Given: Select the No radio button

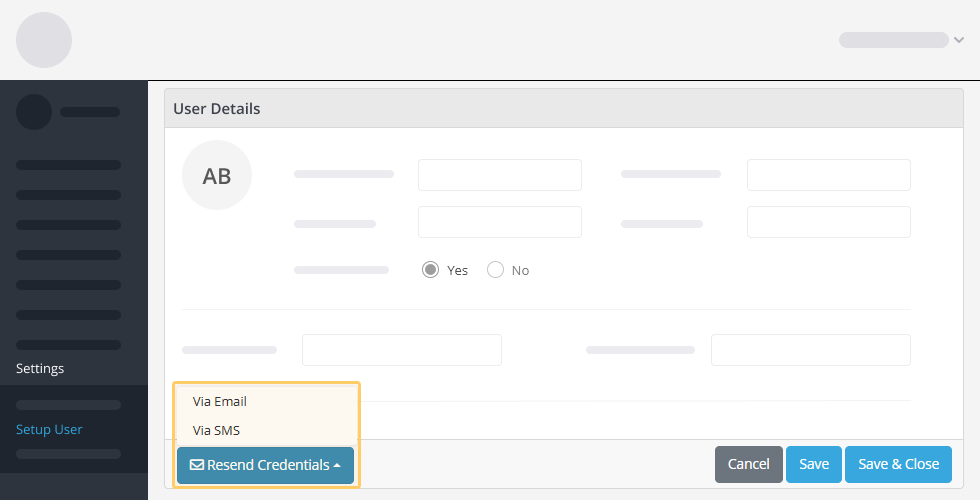Looking at the screenshot, I should (x=495, y=270).
